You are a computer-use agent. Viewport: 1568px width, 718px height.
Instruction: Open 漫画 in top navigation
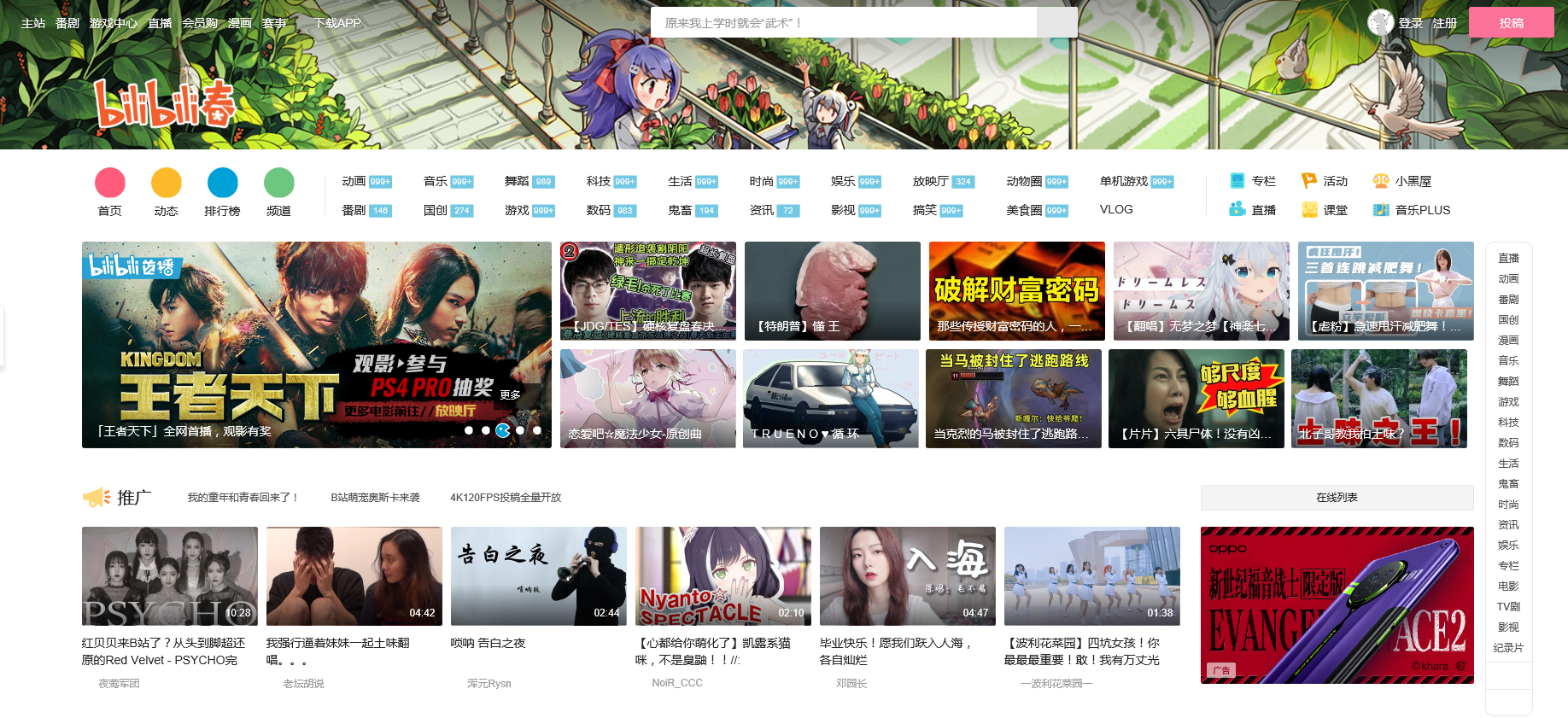coord(240,23)
